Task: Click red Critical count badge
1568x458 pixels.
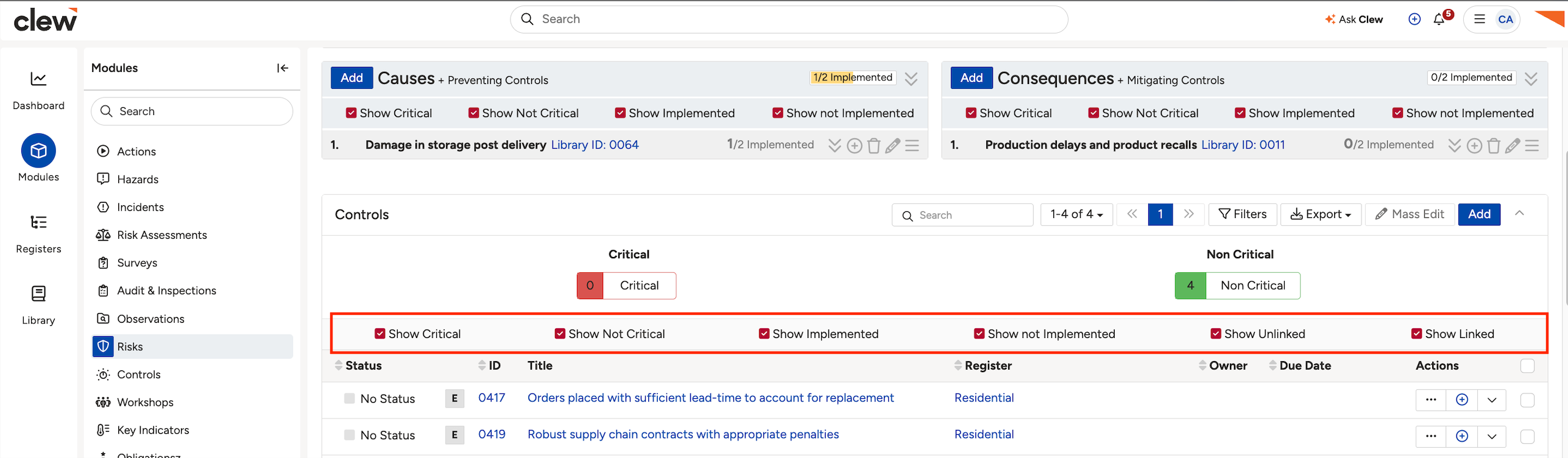Action: click(x=590, y=286)
